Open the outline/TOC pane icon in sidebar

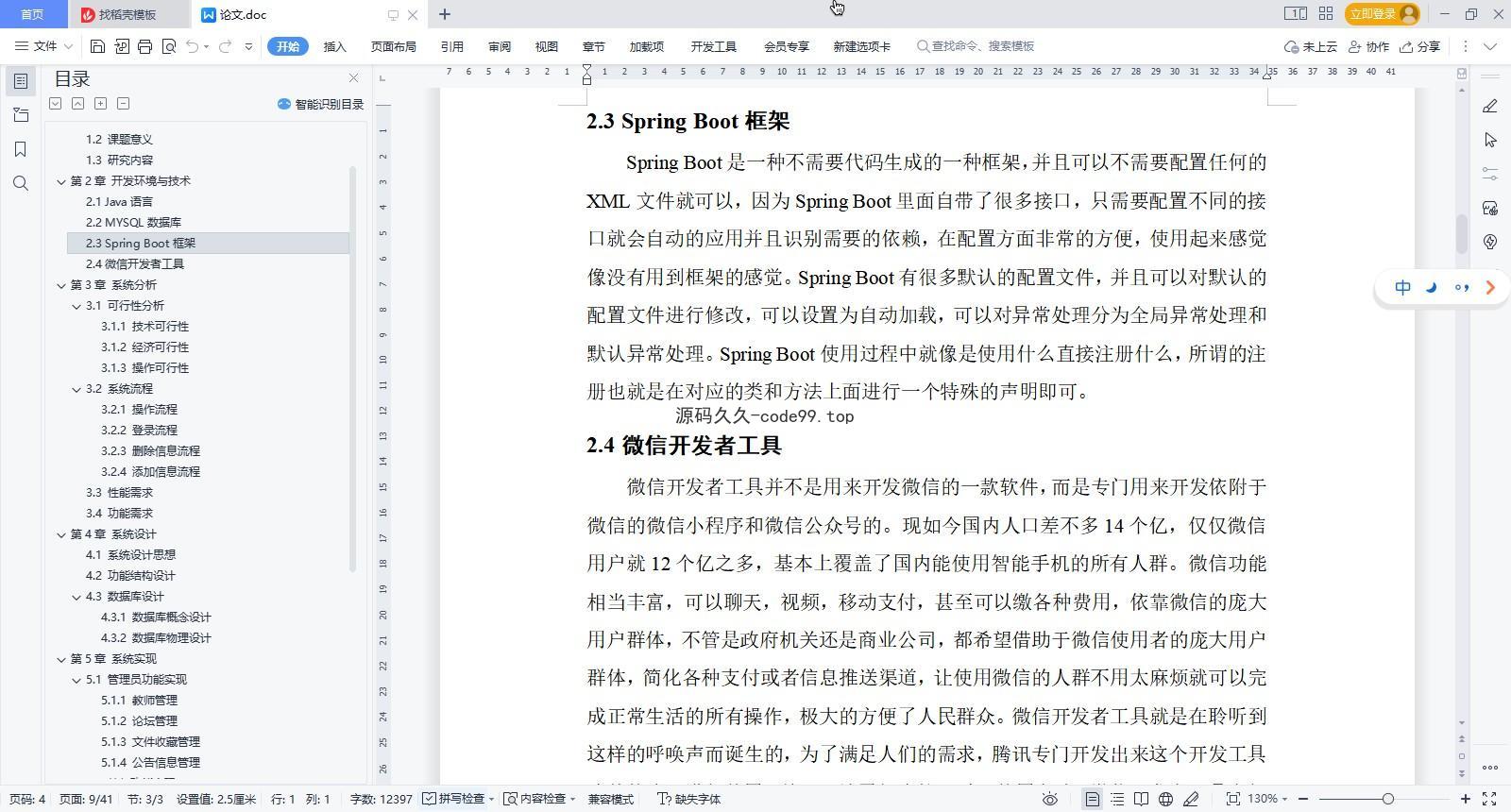[x=21, y=81]
